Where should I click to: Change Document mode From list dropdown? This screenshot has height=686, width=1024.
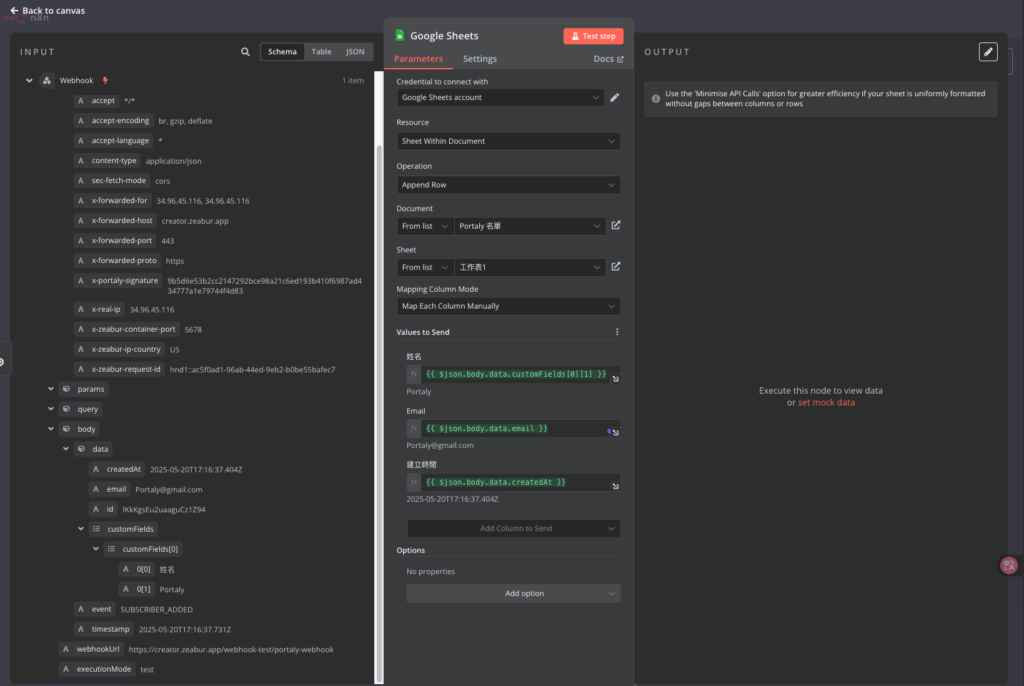click(424, 226)
